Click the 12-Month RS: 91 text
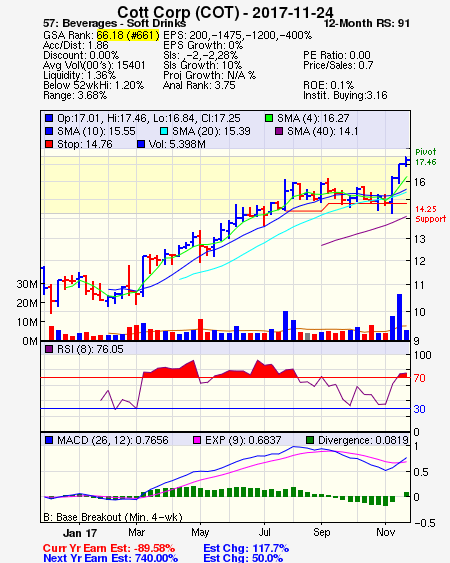The width and height of the screenshot is (450, 563). pyautogui.click(x=367, y=24)
